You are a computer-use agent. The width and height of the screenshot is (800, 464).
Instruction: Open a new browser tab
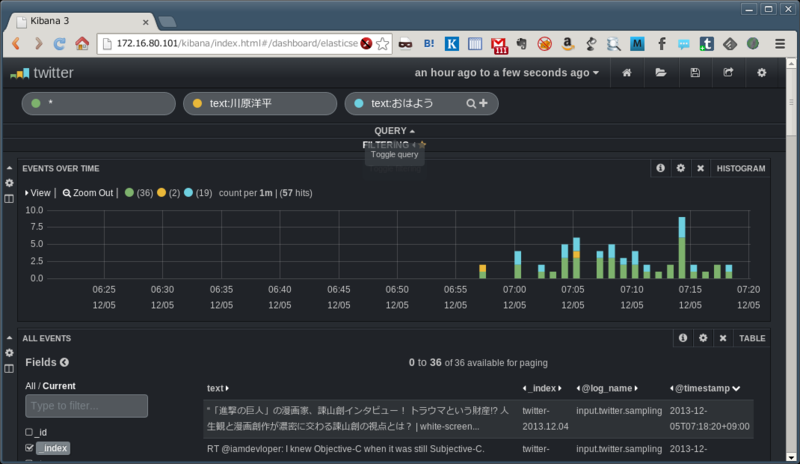(167, 21)
